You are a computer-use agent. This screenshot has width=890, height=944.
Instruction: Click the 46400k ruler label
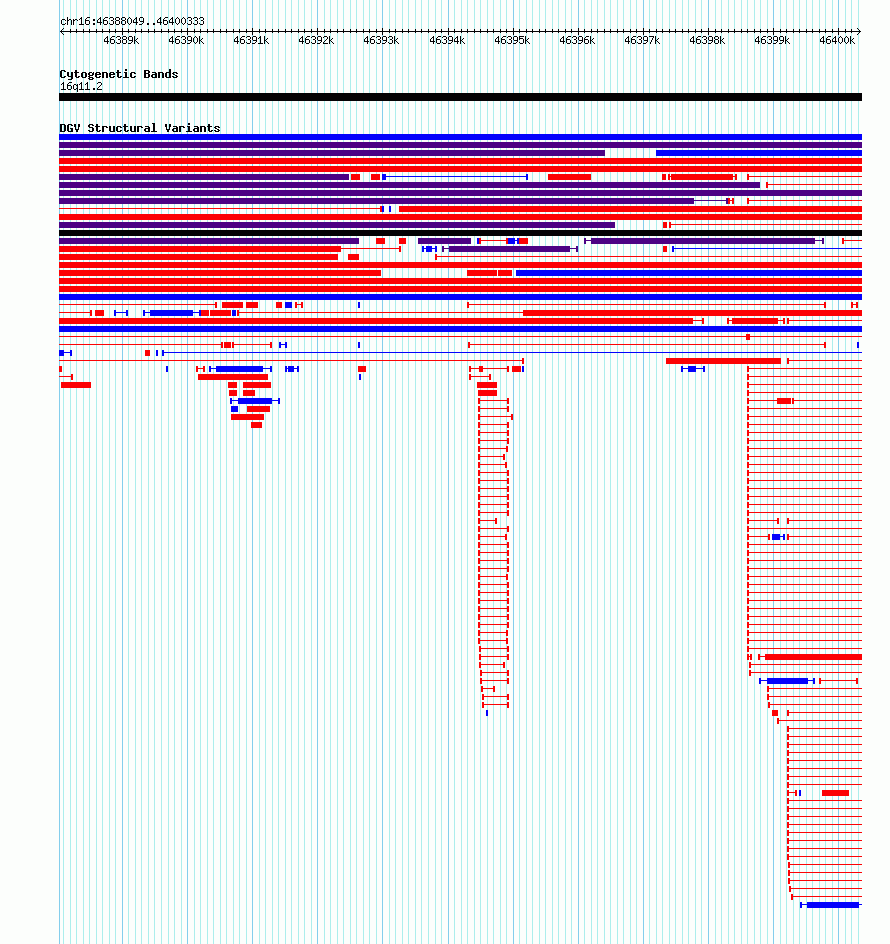pos(837,40)
